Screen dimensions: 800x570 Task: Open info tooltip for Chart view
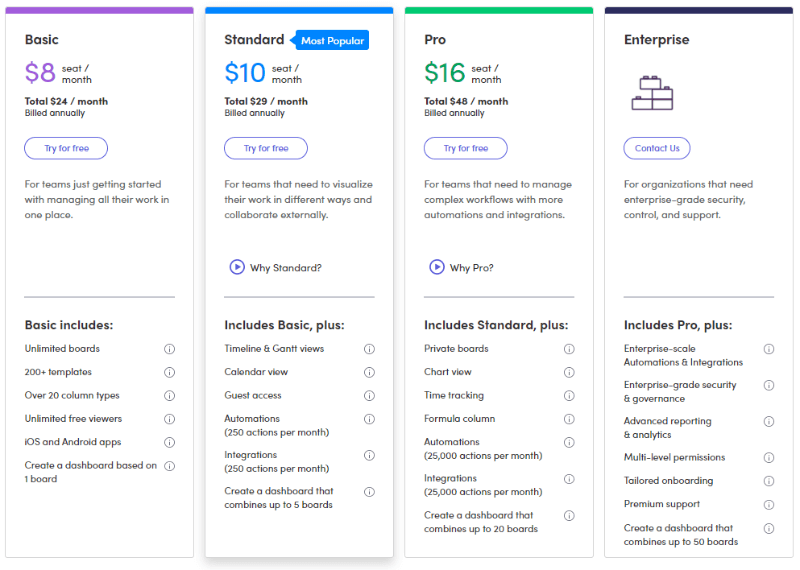point(569,372)
